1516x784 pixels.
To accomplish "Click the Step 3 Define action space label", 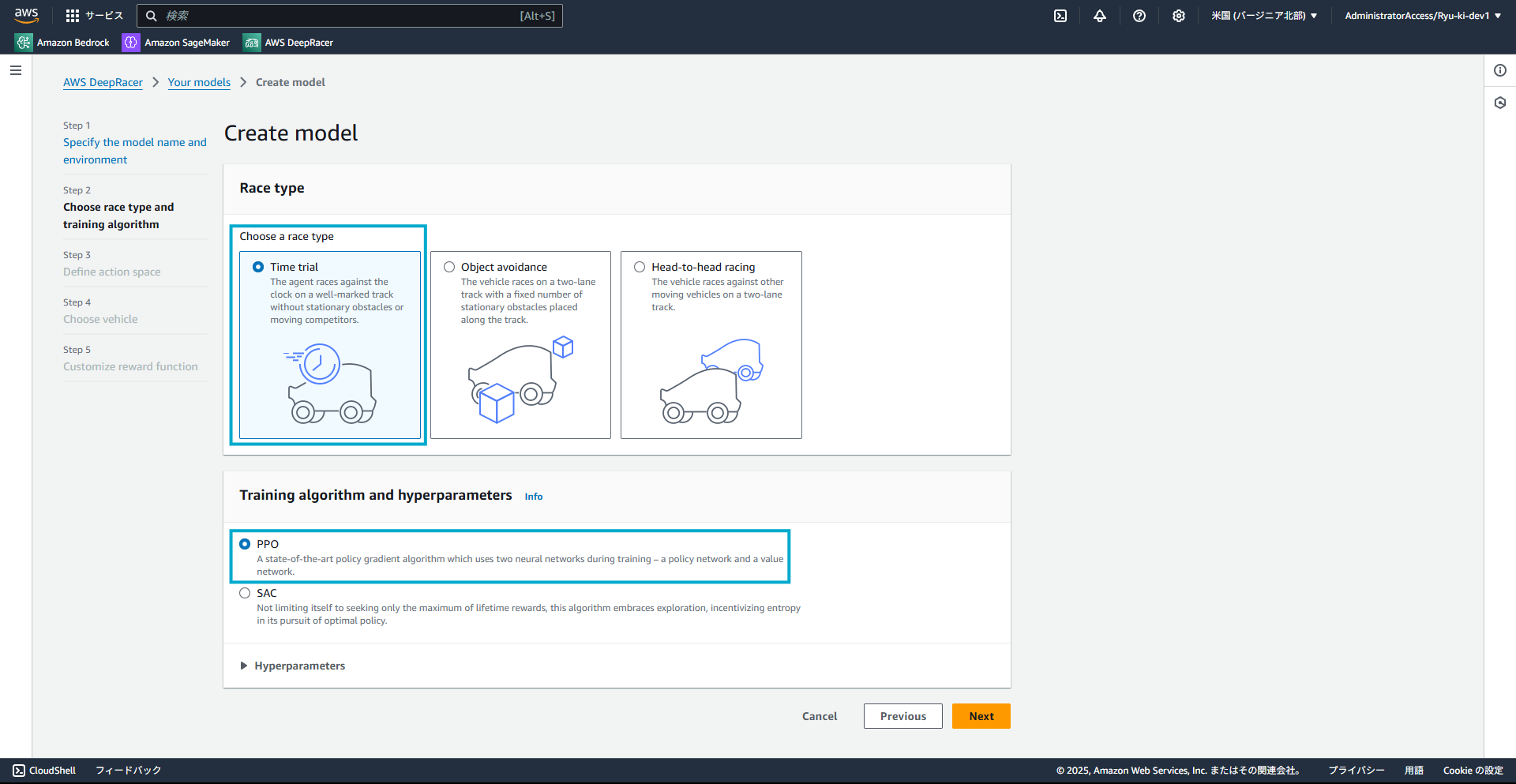I will pyautogui.click(x=112, y=272).
